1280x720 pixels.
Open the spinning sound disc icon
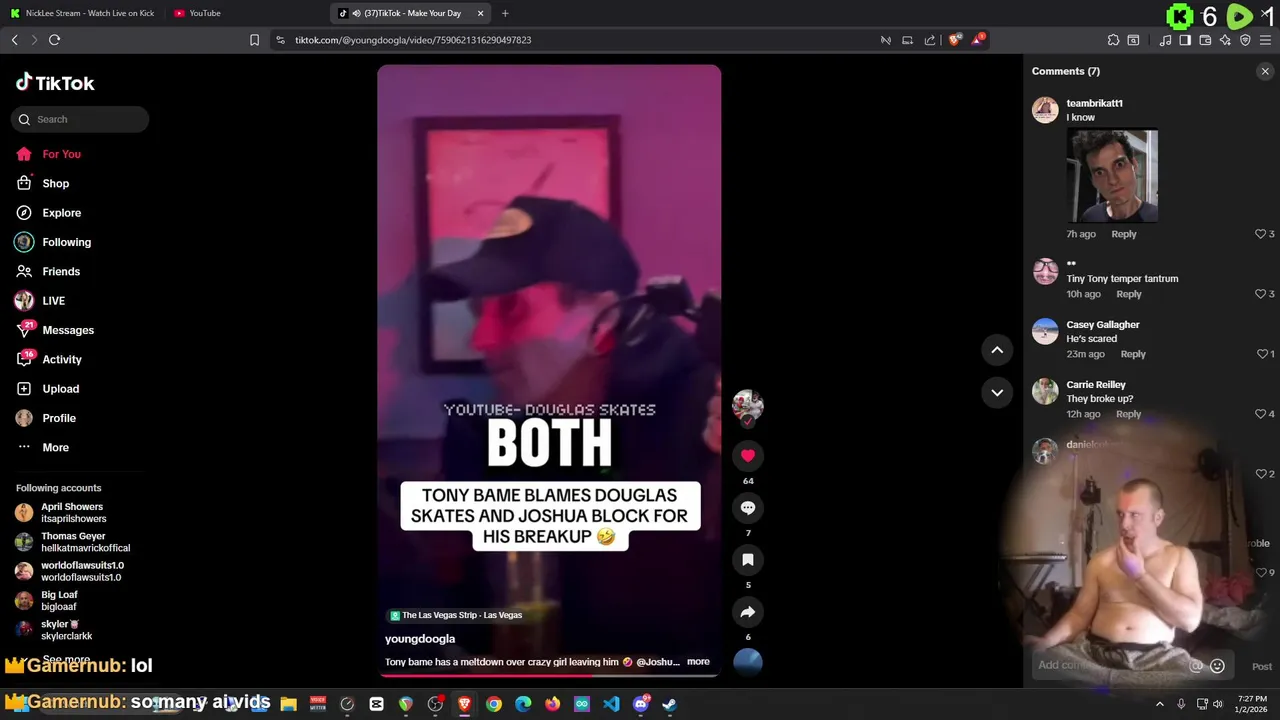(x=748, y=662)
